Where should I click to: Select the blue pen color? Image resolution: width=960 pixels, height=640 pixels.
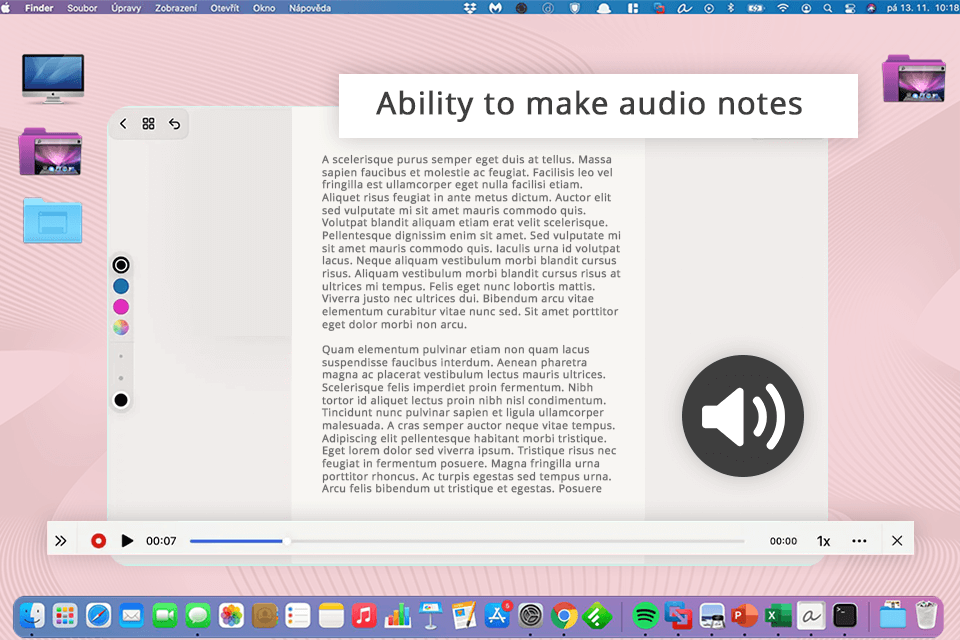pos(121,286)
